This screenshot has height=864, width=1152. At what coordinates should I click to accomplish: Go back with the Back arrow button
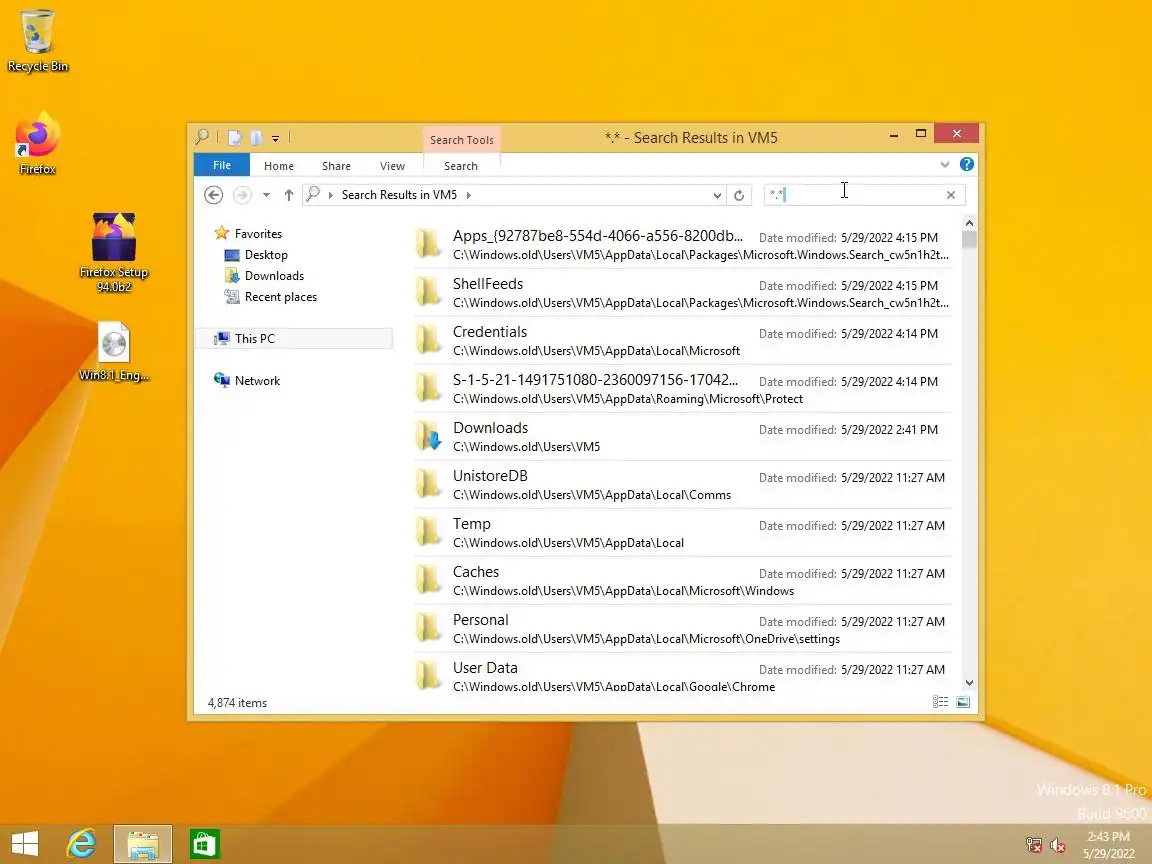point(213,195)
